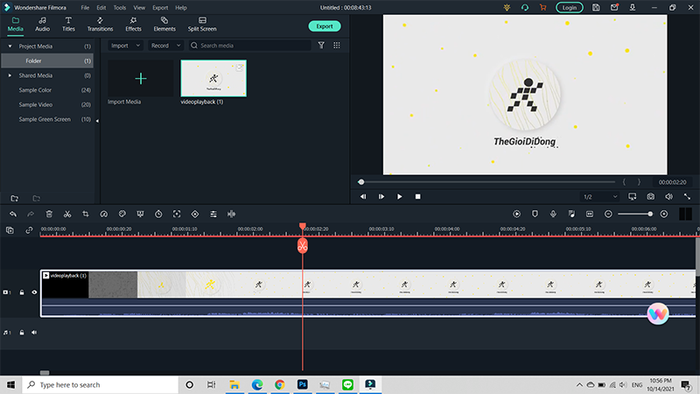
Task: Click the grid view icon in media panel
Action: 337,45
